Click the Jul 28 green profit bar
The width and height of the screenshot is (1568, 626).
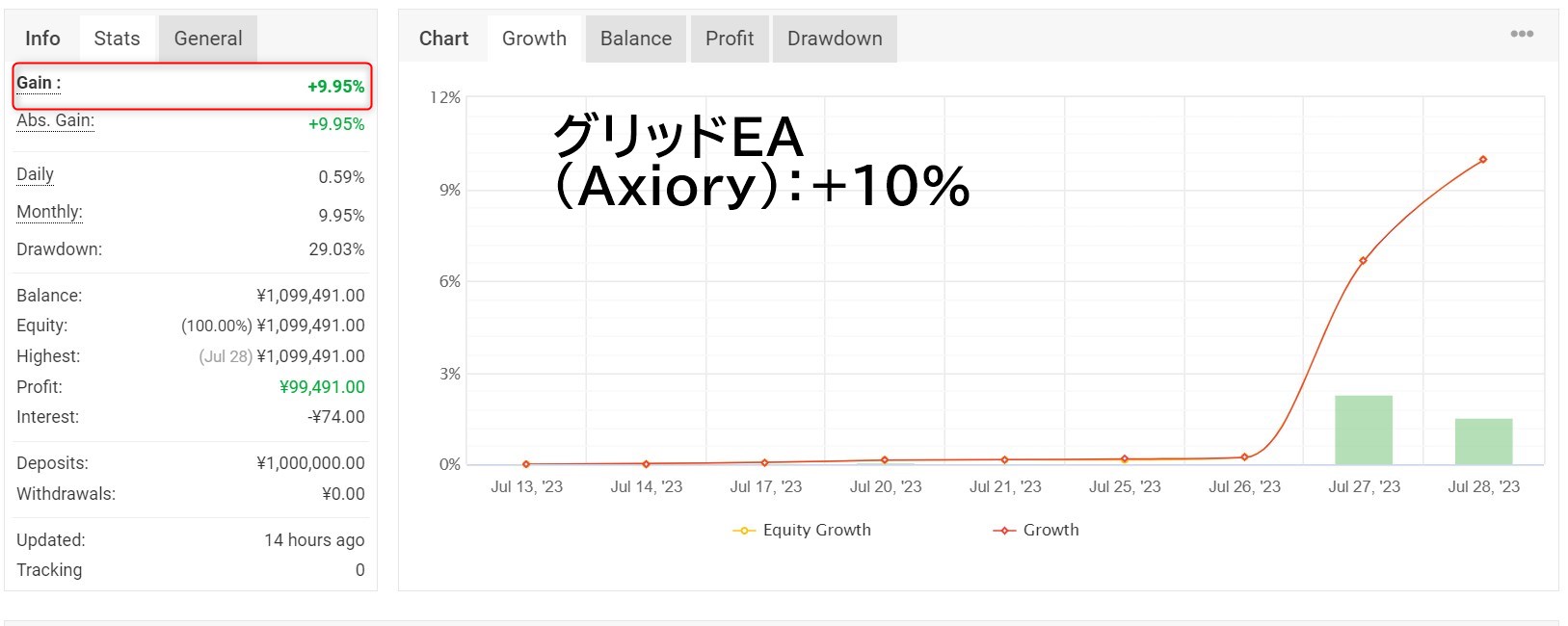tap(1483, 442)
